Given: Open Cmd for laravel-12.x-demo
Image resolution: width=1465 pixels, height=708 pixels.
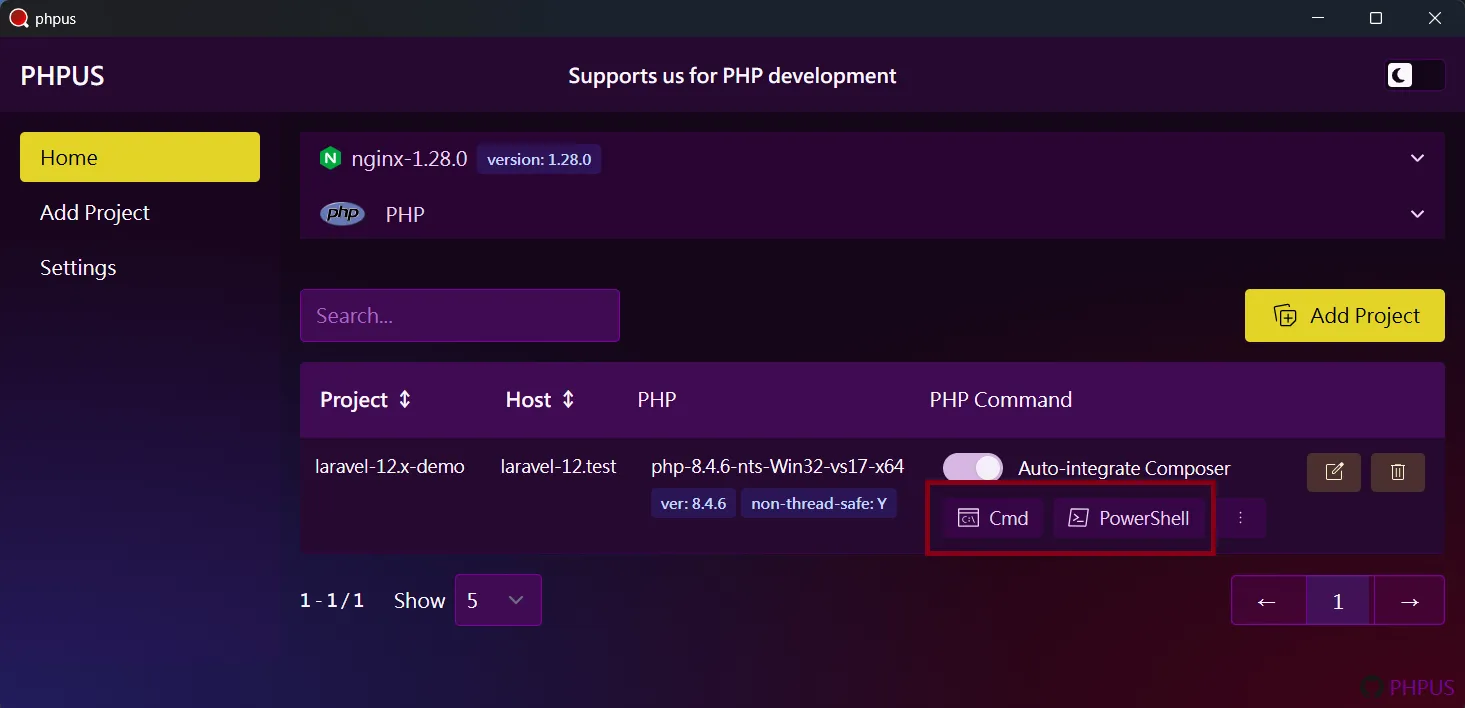Looking at the screenshot, I should click(993, 518).
